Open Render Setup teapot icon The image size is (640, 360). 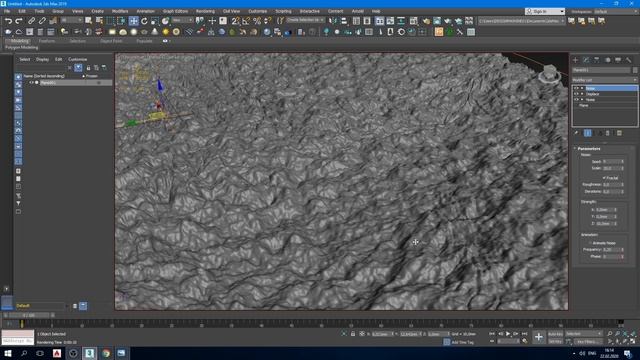(426, 21)
